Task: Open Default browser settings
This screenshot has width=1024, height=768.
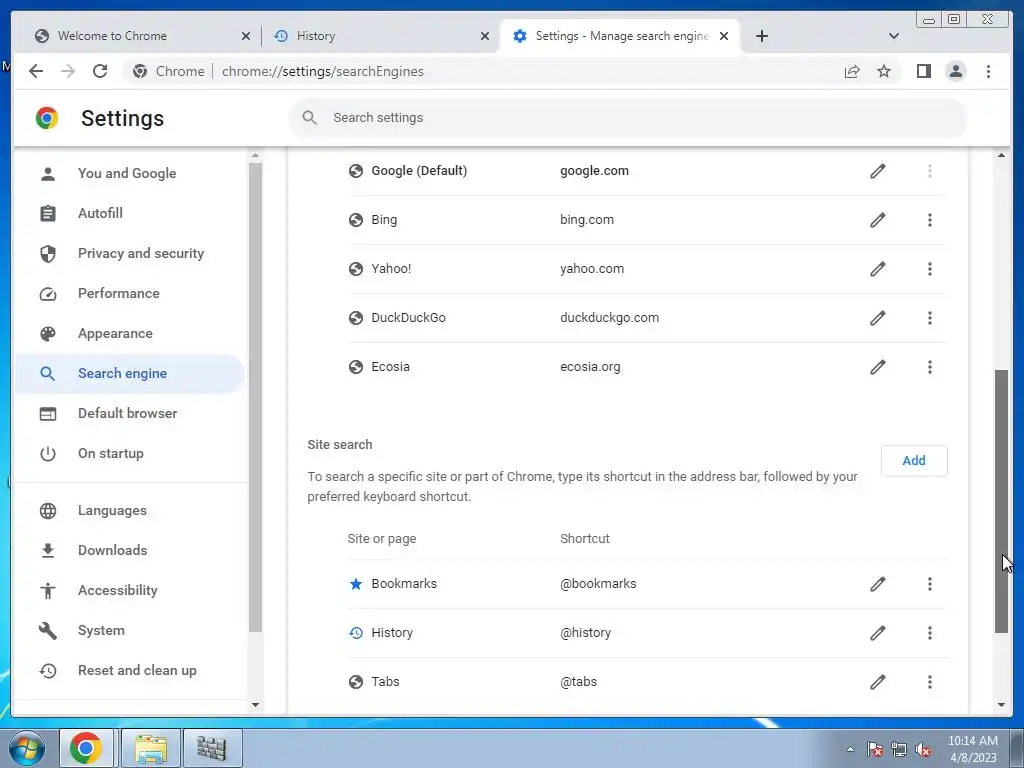Action: pyautogui.click(x=129, y=413)
